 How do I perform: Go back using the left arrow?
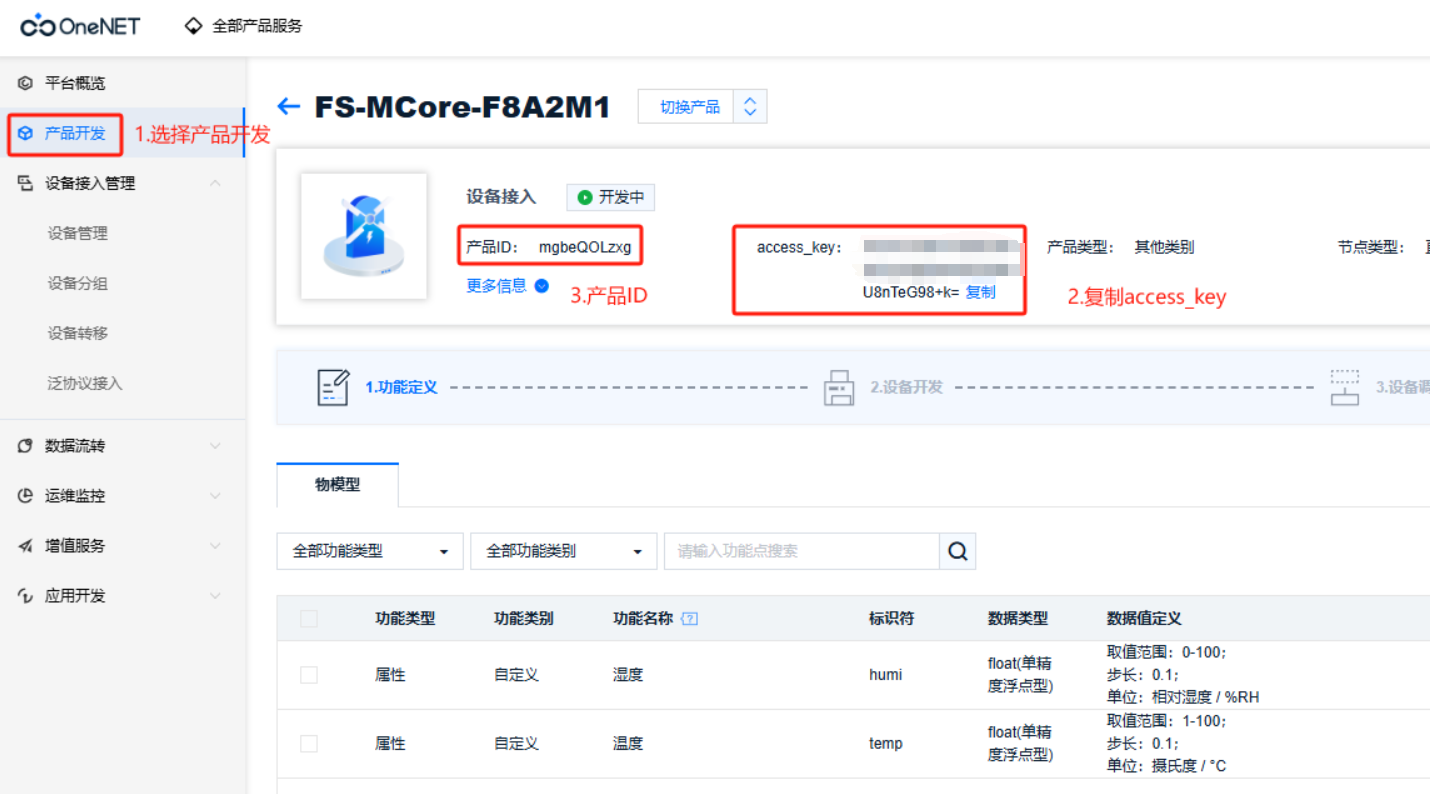tap(289, 107)
